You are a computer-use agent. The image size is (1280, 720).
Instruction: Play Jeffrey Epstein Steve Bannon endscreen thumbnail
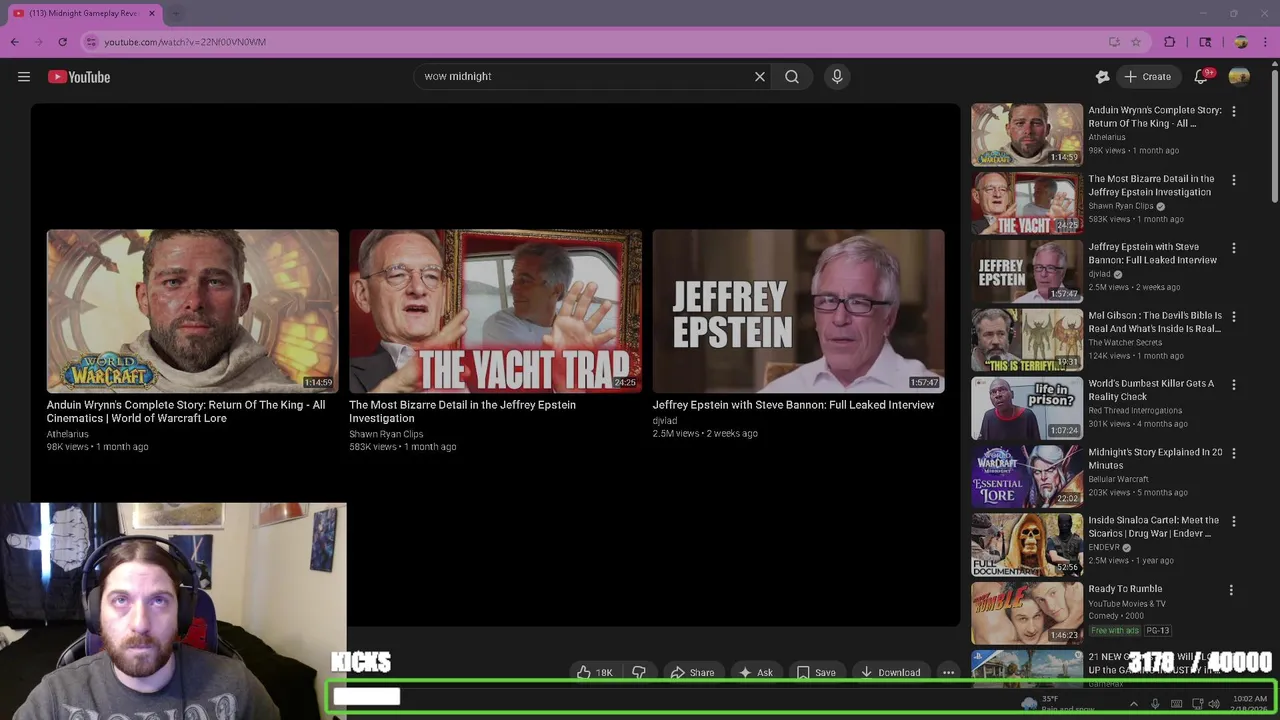point(798,311)
